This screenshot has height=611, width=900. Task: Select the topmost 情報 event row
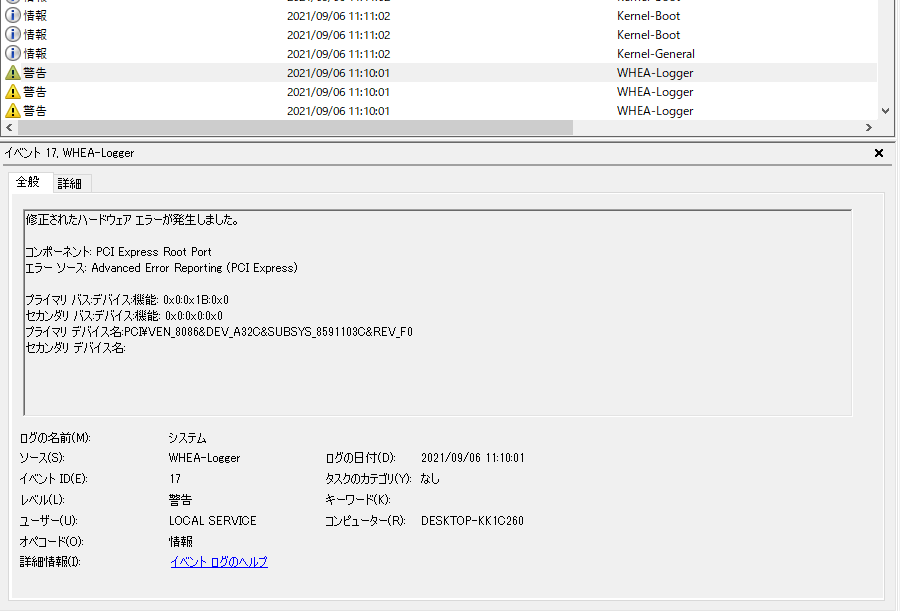coord(400,15)
